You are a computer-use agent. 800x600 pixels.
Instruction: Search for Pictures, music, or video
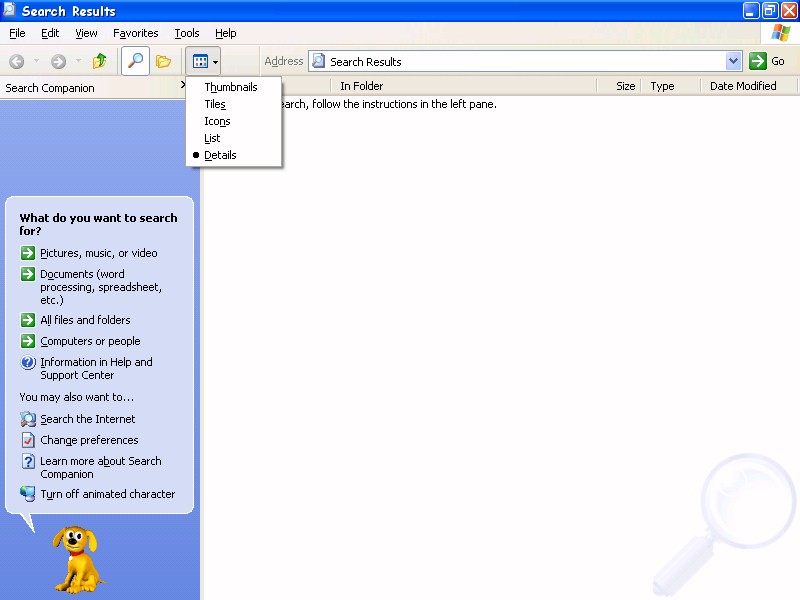coord(98,253)
